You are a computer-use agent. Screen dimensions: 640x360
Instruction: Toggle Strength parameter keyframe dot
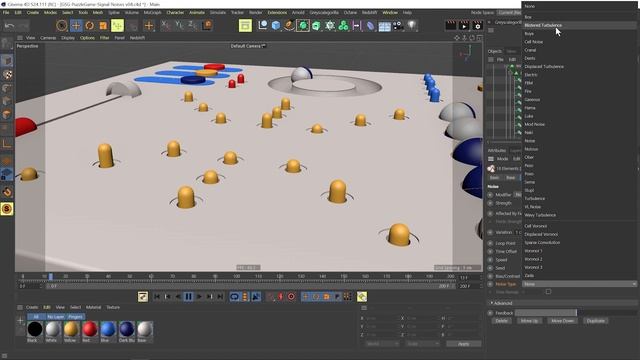490,203
